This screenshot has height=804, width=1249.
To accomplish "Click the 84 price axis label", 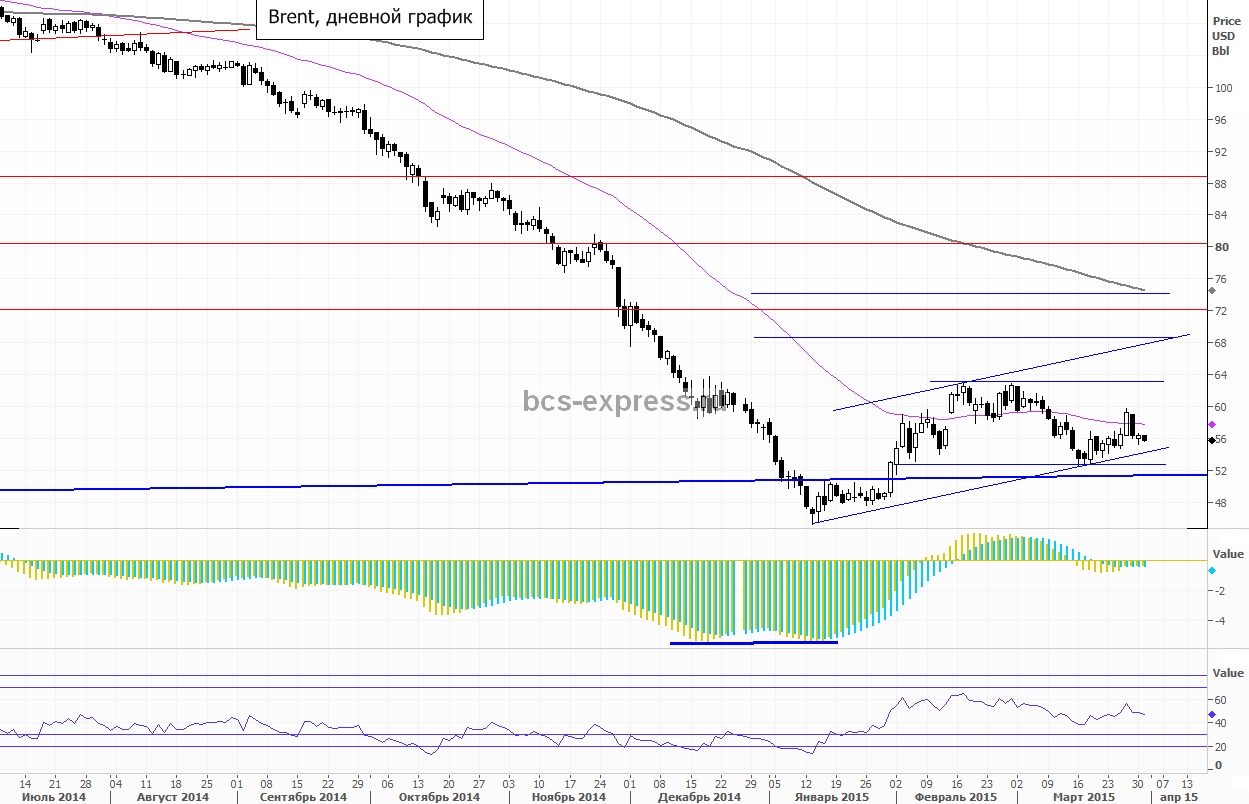I will 1220,215.
